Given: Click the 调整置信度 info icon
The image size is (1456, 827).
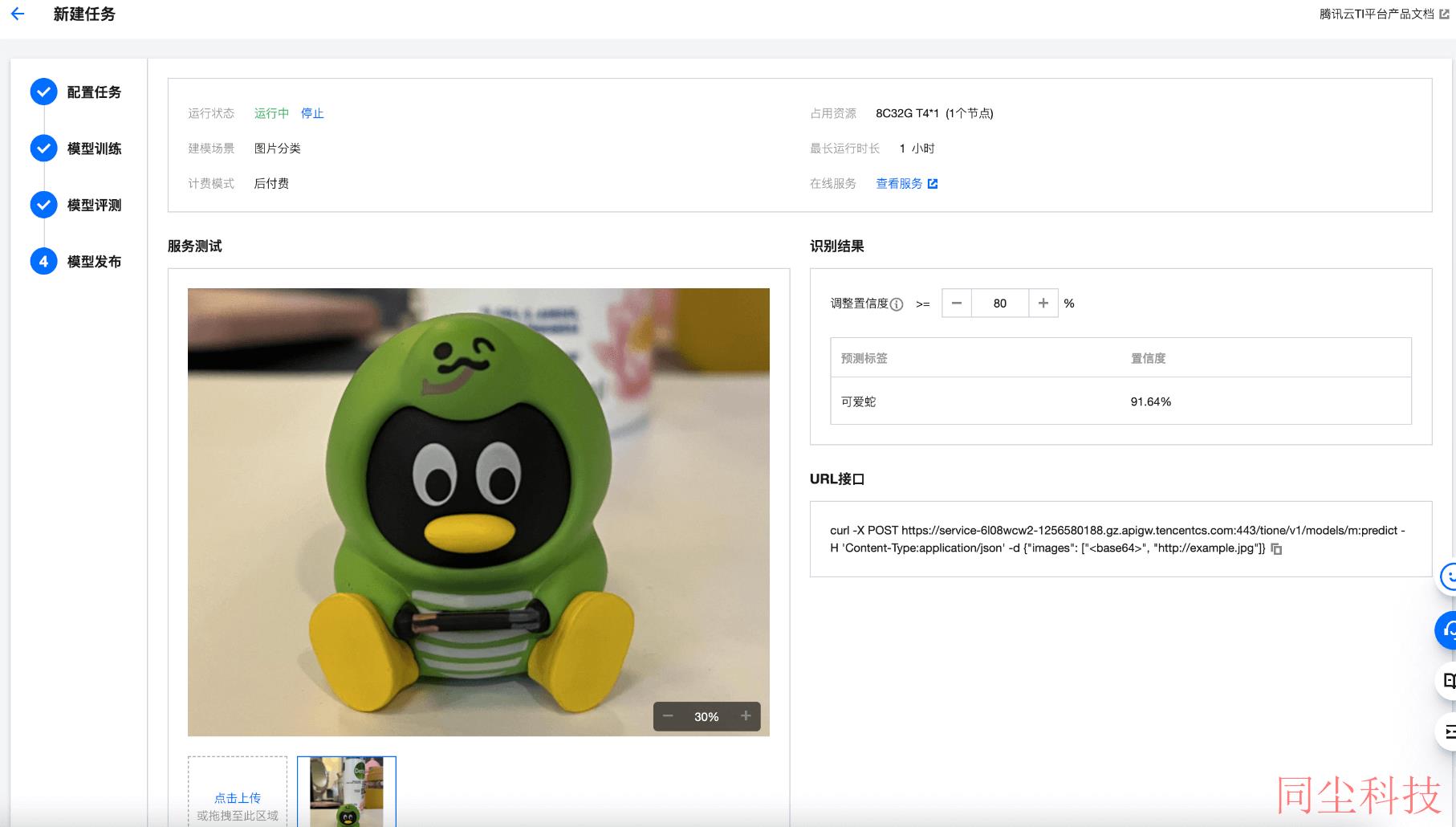Looking at the screenshot, I should (x=897, y=304).
